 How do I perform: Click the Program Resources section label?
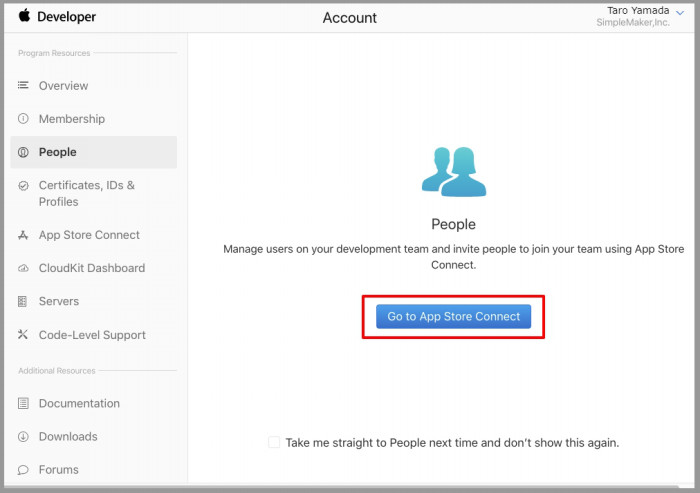54,53
